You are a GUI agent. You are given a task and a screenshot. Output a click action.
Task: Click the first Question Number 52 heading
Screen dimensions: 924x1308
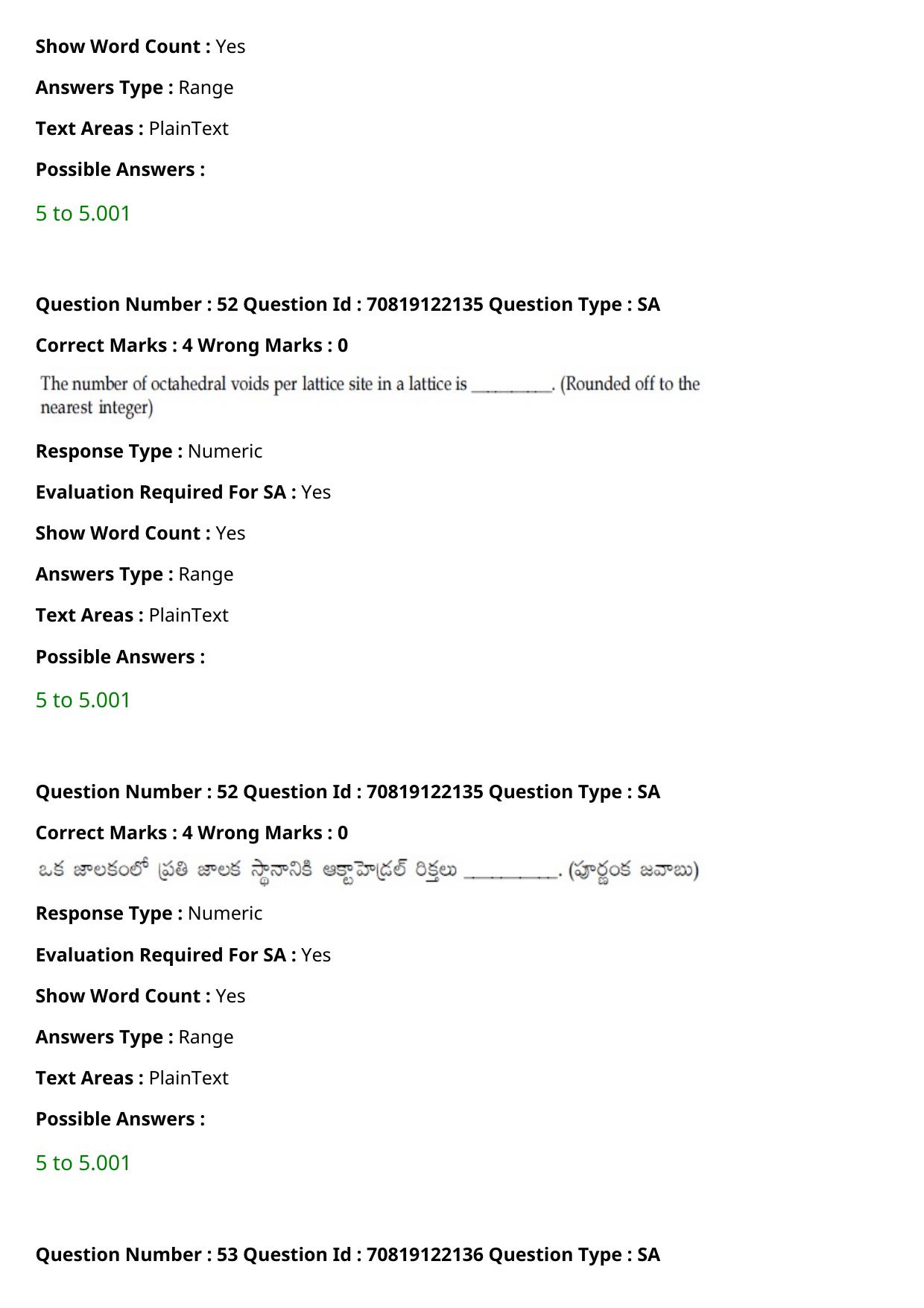click(x=348, y=304)
